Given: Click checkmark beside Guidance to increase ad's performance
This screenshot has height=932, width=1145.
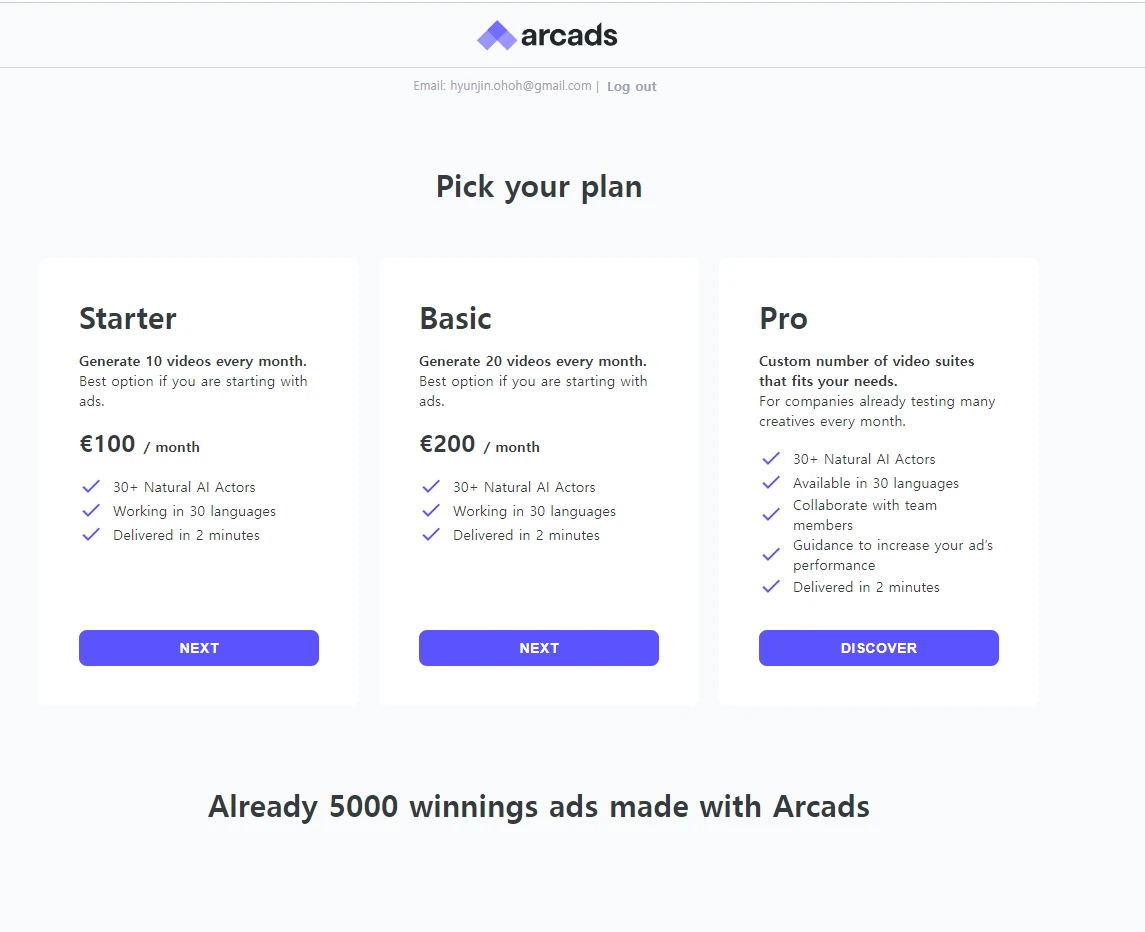Looking at the screenshot, I should pyautogui.click(x=771, y=555).
